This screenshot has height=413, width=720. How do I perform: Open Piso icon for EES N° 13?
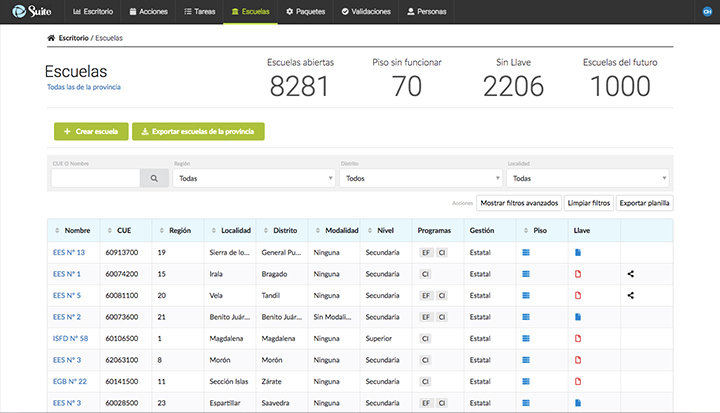pos(526,252)
